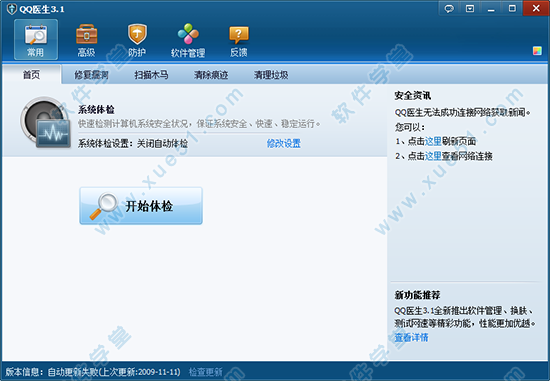
Task: Click the skin change color icon
Action: (537, 51)
